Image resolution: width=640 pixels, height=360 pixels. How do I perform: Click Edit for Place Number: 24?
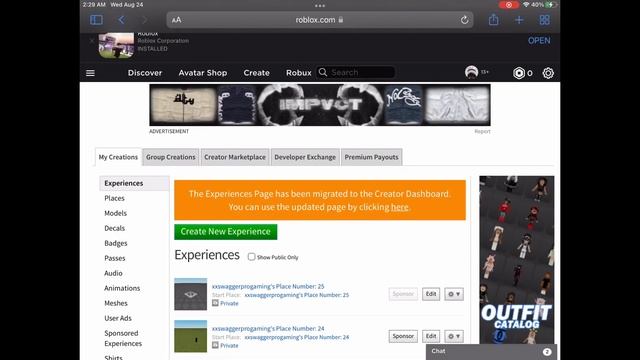[431, 336]
